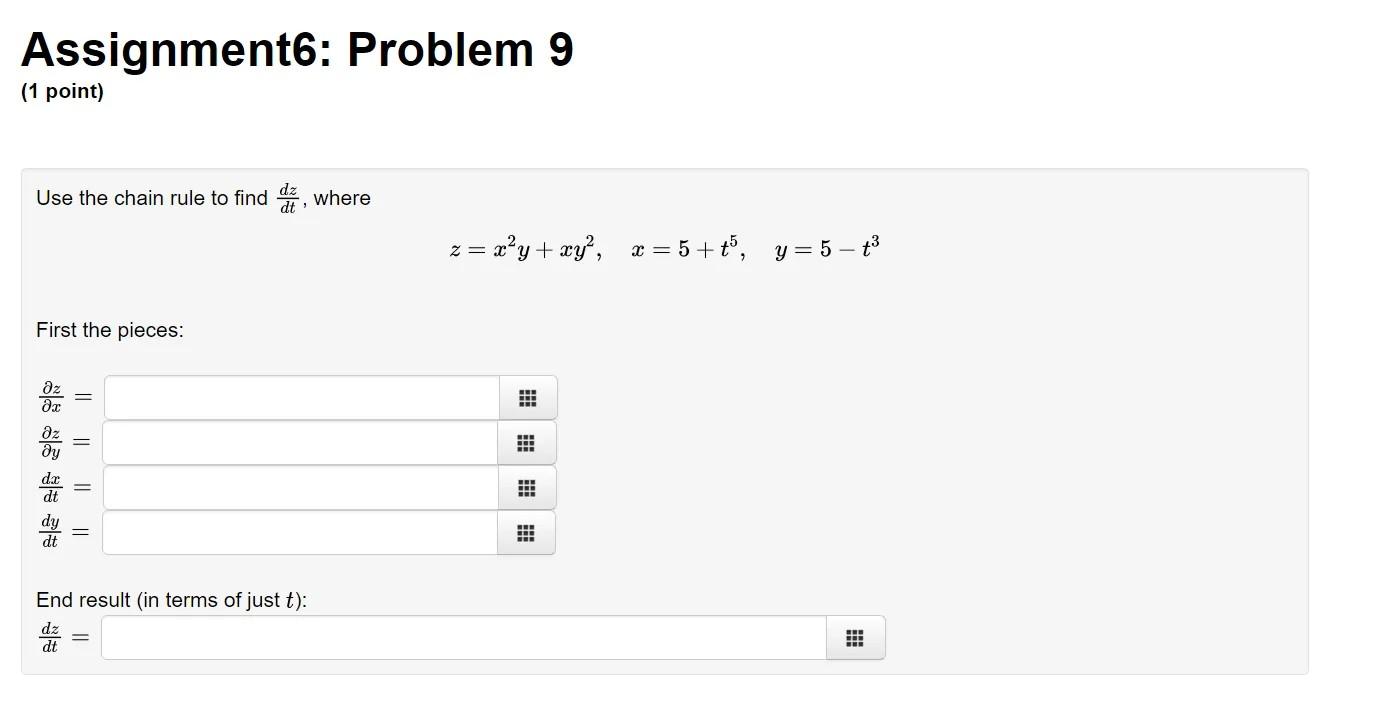The image size is (1387, 706).
Task: Select the ∂z/∂x answer input field
Action: pos(300,397)
